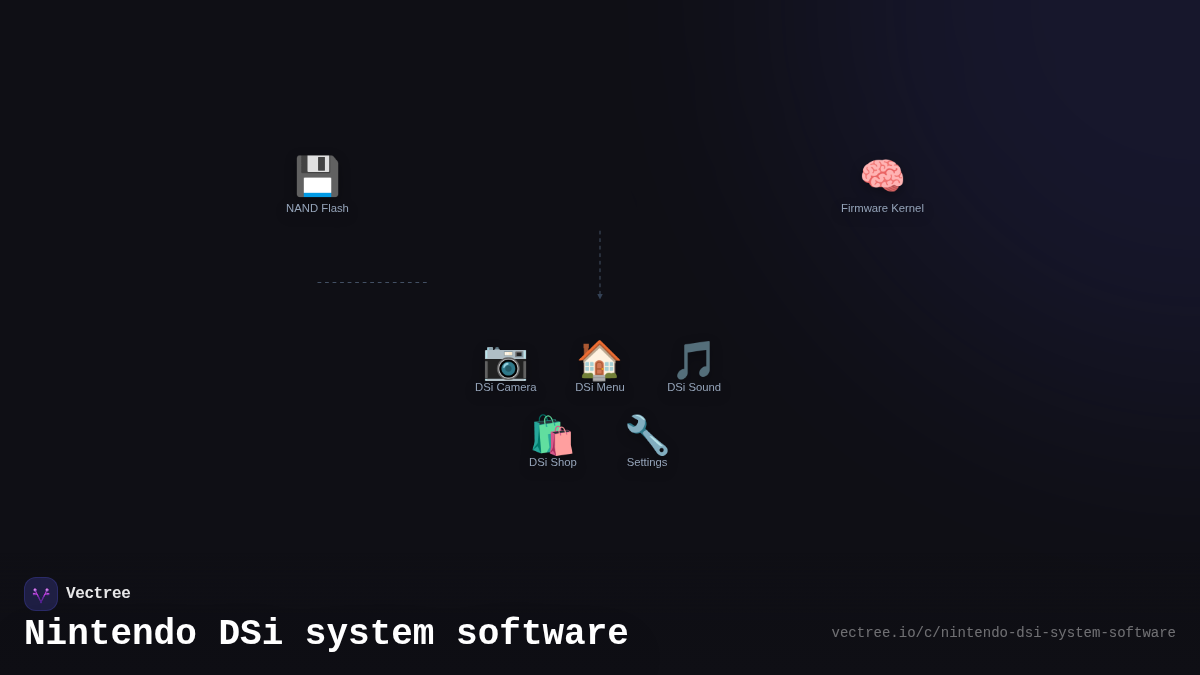Select the DSi Menu node label

tap(599, 387)
